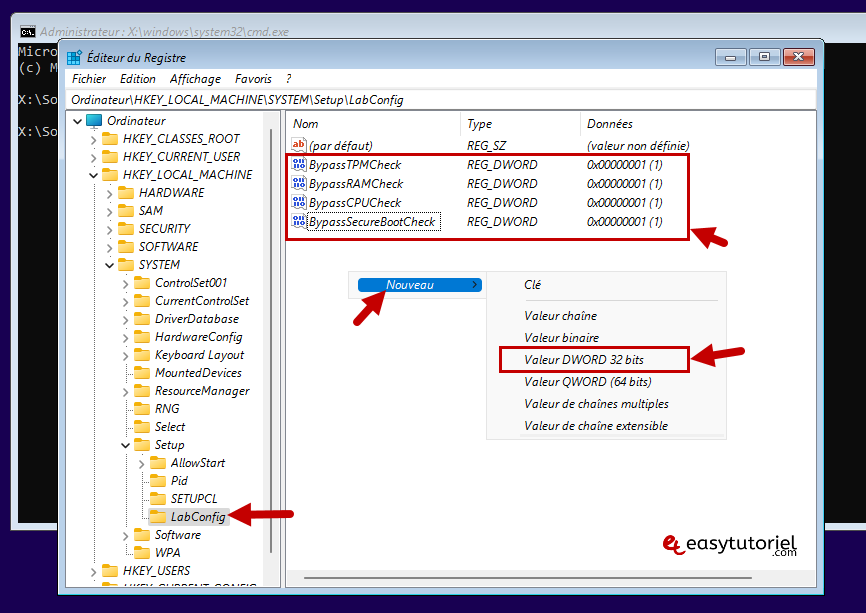Select Clé in the Nouveau submenu
This screenshot has width=866, height=613.
coord(533,285)
